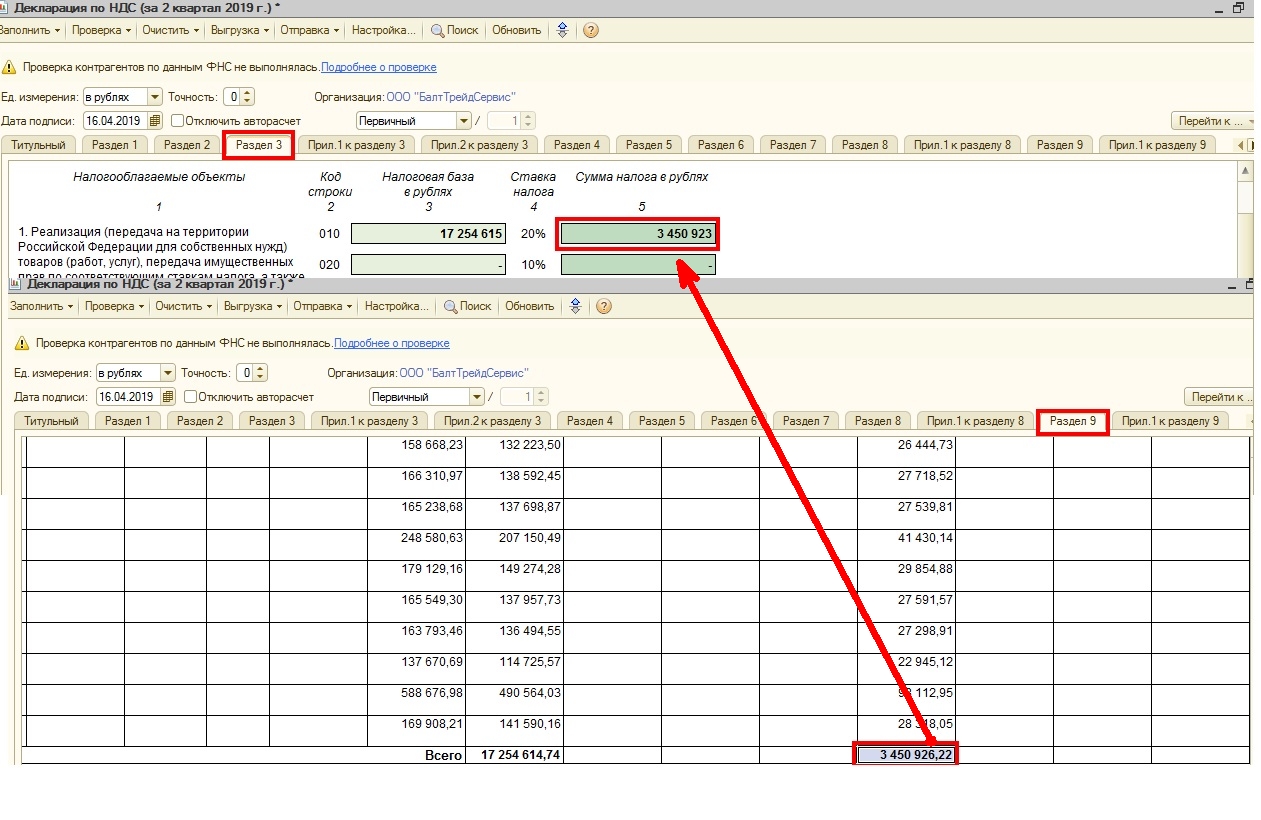Expand Ед. измерения dropdown in upper window
This screenshot has height=820, width=1261.
154,97
